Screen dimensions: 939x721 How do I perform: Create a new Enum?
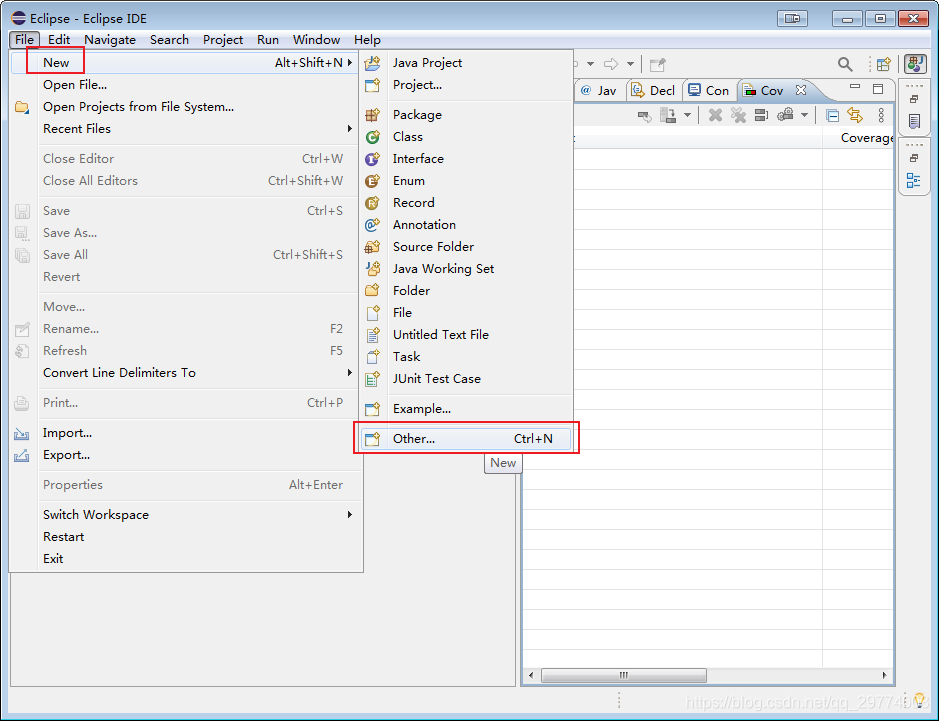pos(466,181)
